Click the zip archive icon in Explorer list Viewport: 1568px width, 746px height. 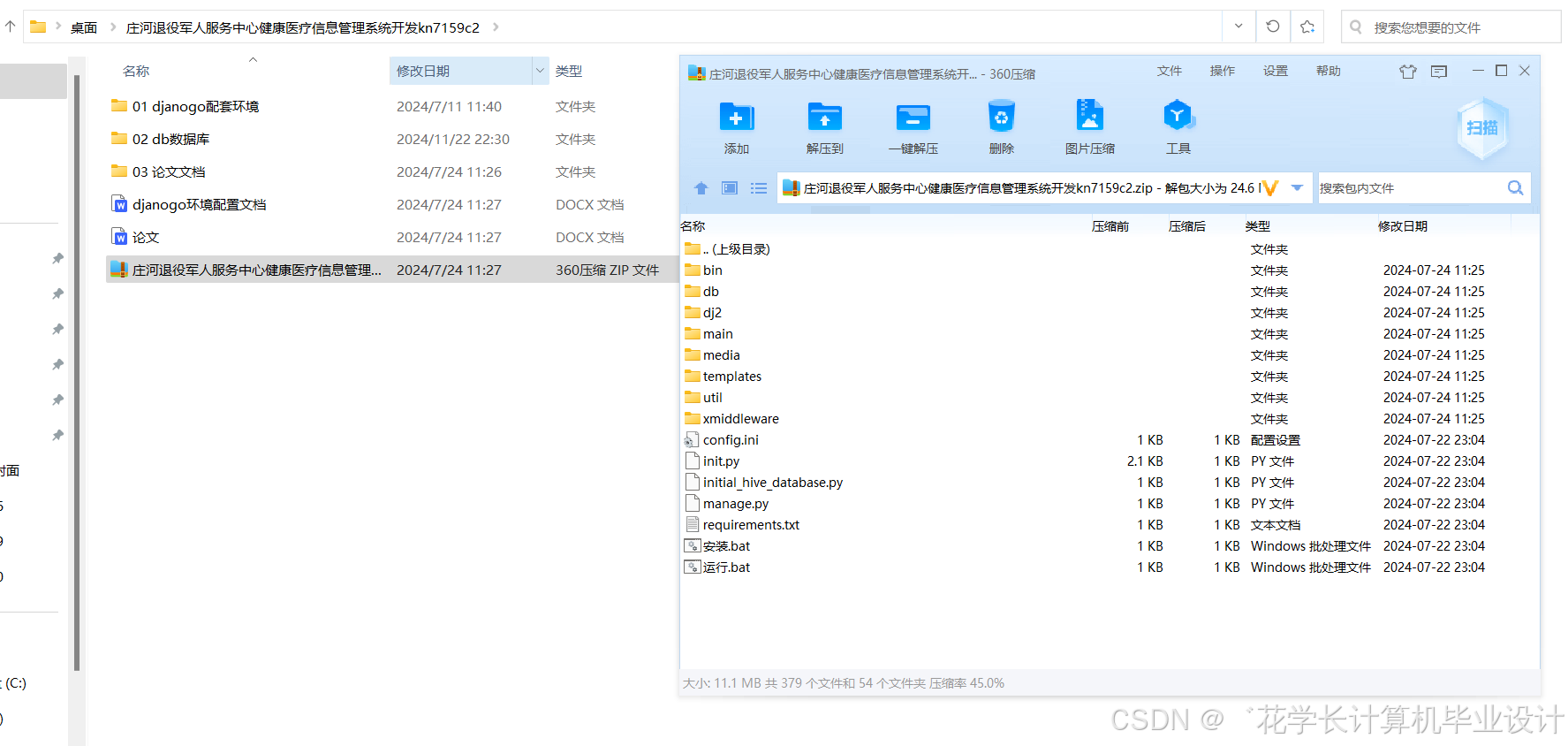119,270
